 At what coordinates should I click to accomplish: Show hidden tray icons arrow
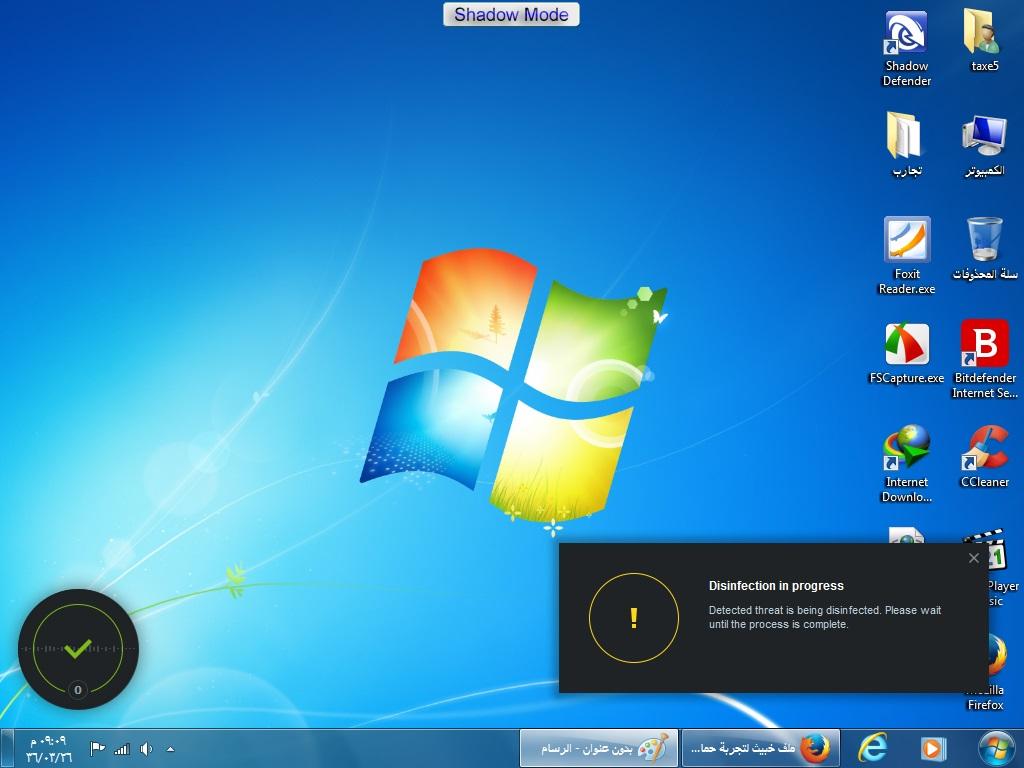pyautogui.click(x=170, y=749)
